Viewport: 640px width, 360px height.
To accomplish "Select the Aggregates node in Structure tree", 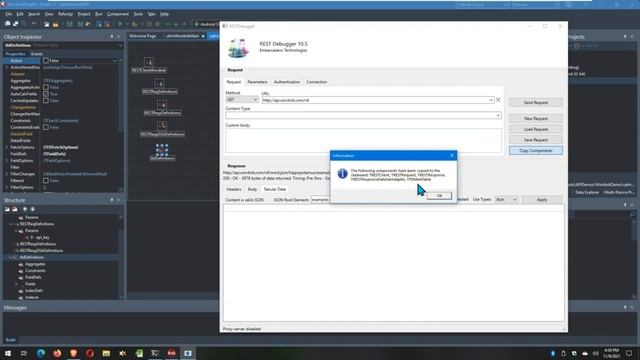I will click(35, 264).
